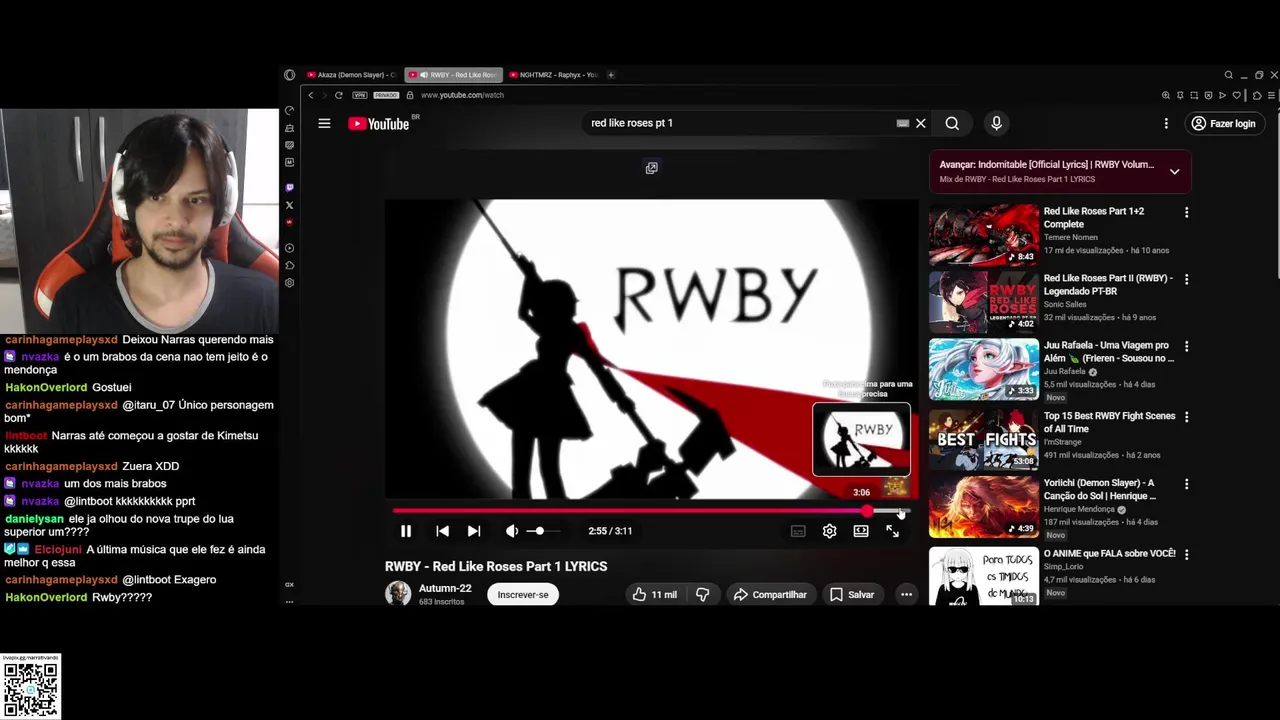Open extensions cube in sidebar

290,265
